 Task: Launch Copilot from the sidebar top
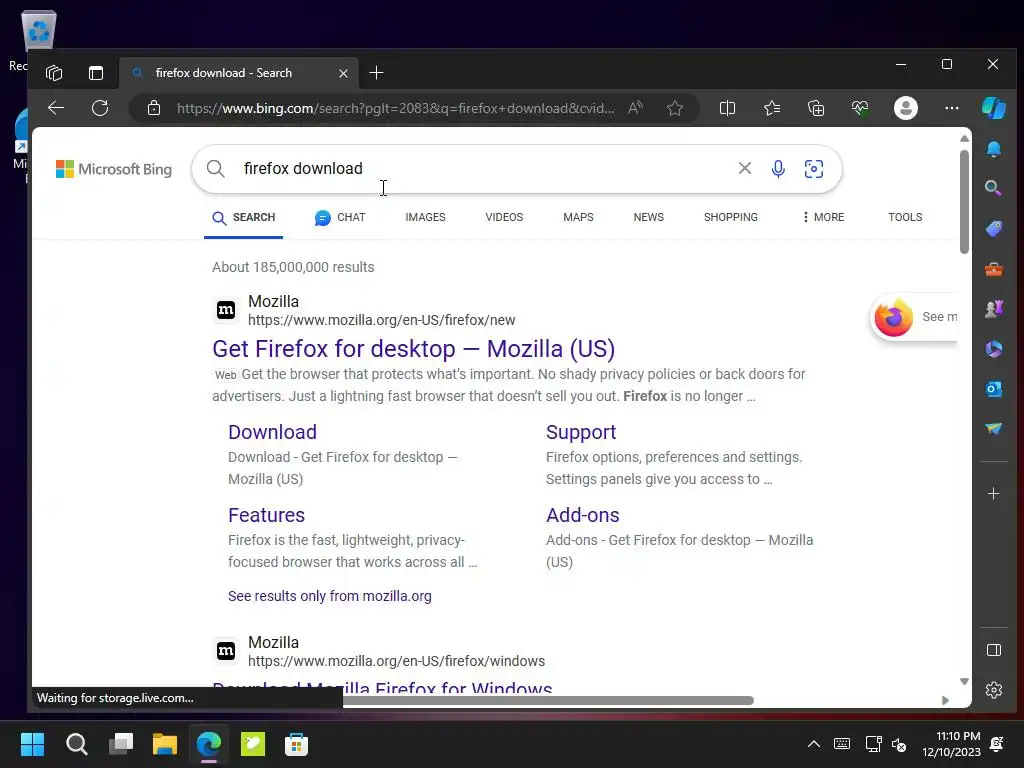[x=994, y=108]
